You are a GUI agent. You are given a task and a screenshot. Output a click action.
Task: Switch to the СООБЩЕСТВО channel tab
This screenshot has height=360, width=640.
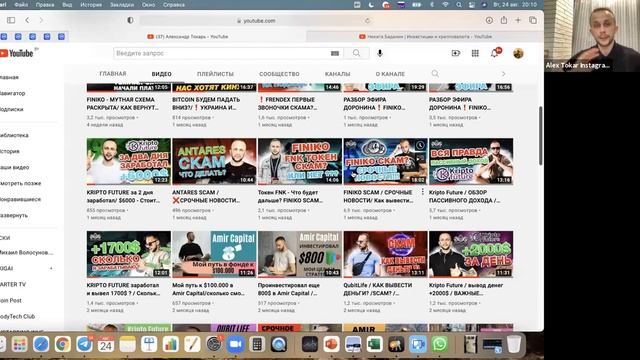(x=279, y=74)
